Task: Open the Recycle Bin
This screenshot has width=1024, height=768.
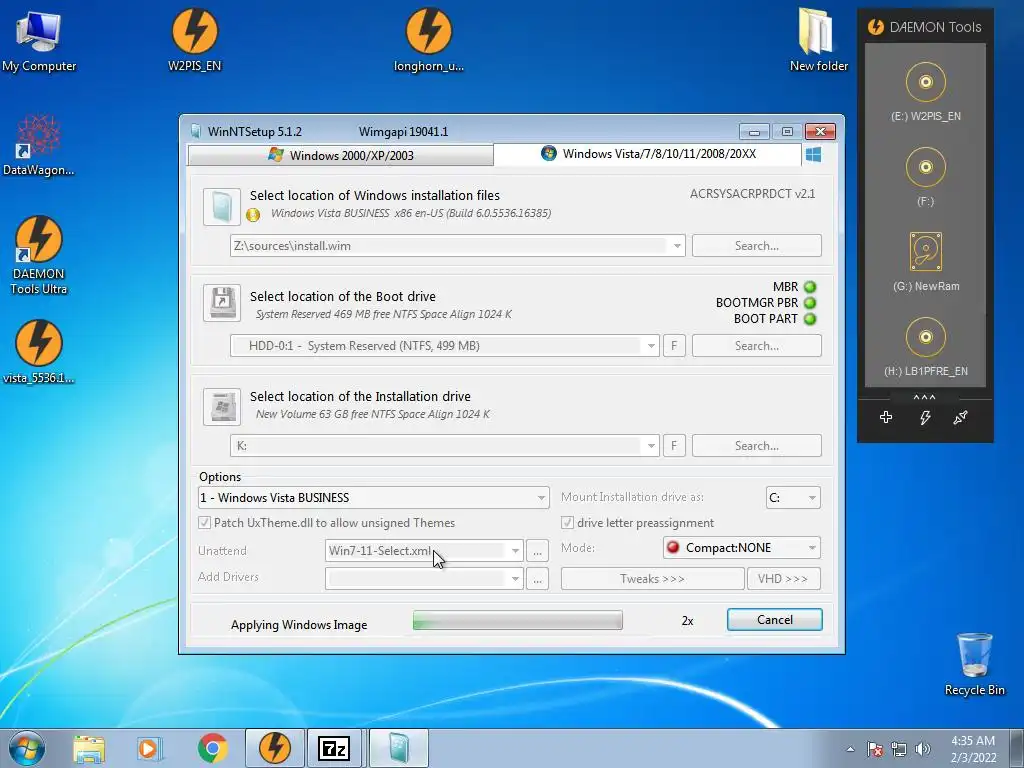Action: tap(974, 664)
